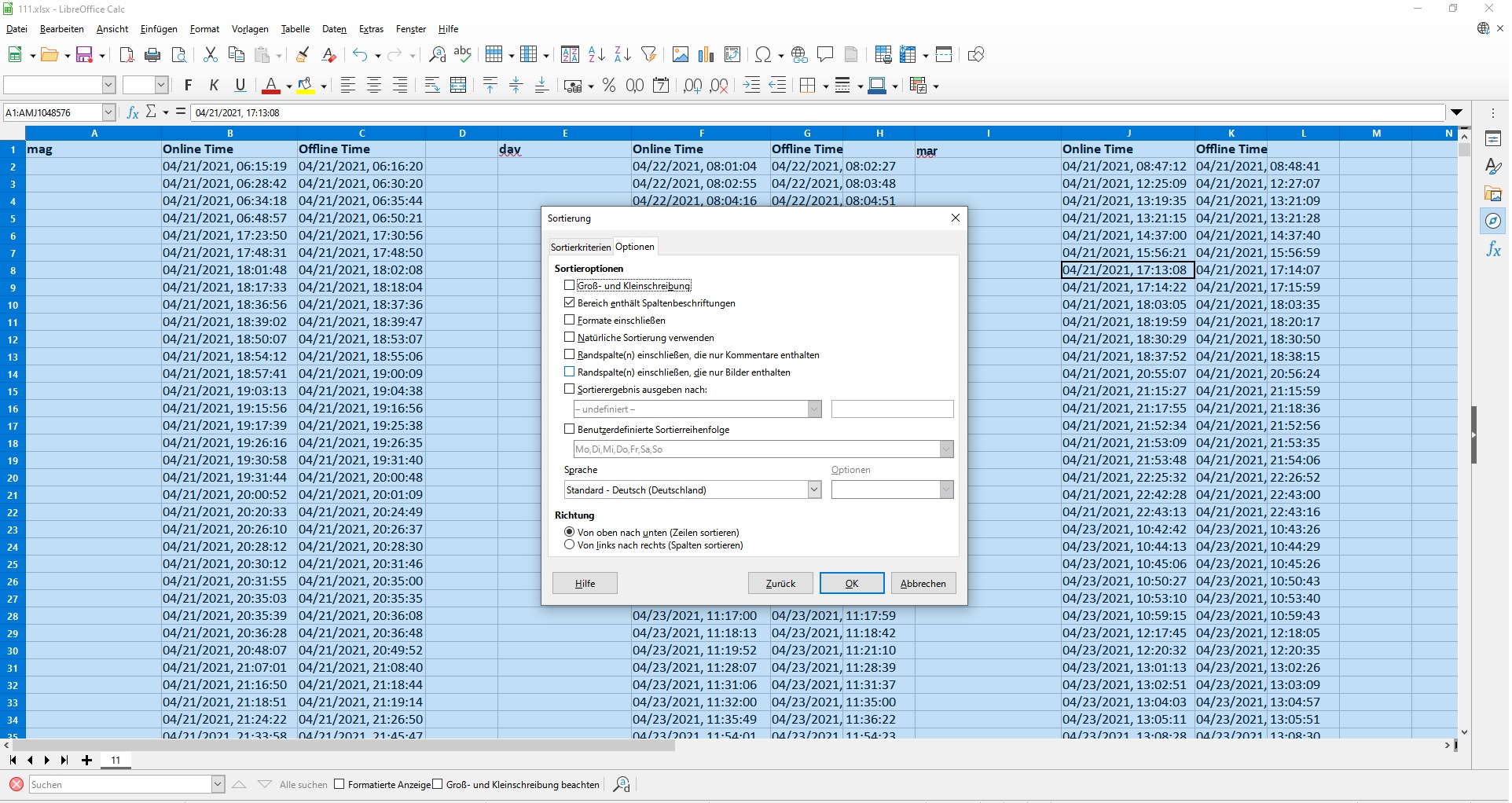
Task: Click the Insert hyperlink icon
Action: 799,54
